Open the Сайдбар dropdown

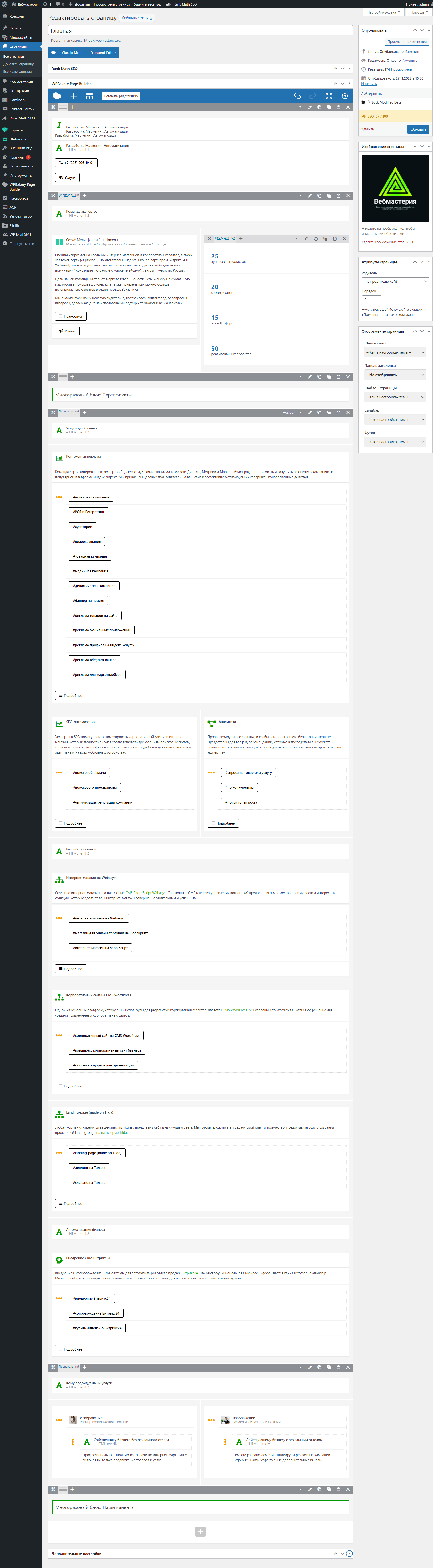click(x=395, y=419)
